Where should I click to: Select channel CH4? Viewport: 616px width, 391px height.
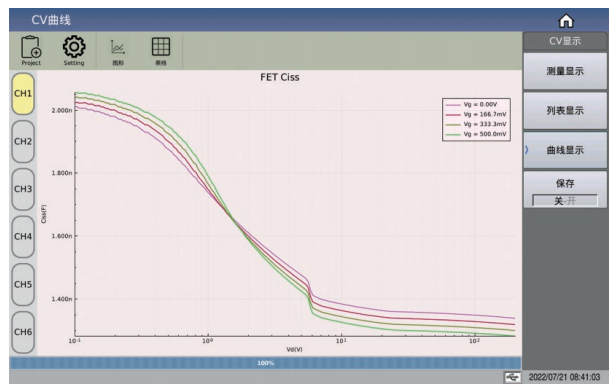click(23, 237)
